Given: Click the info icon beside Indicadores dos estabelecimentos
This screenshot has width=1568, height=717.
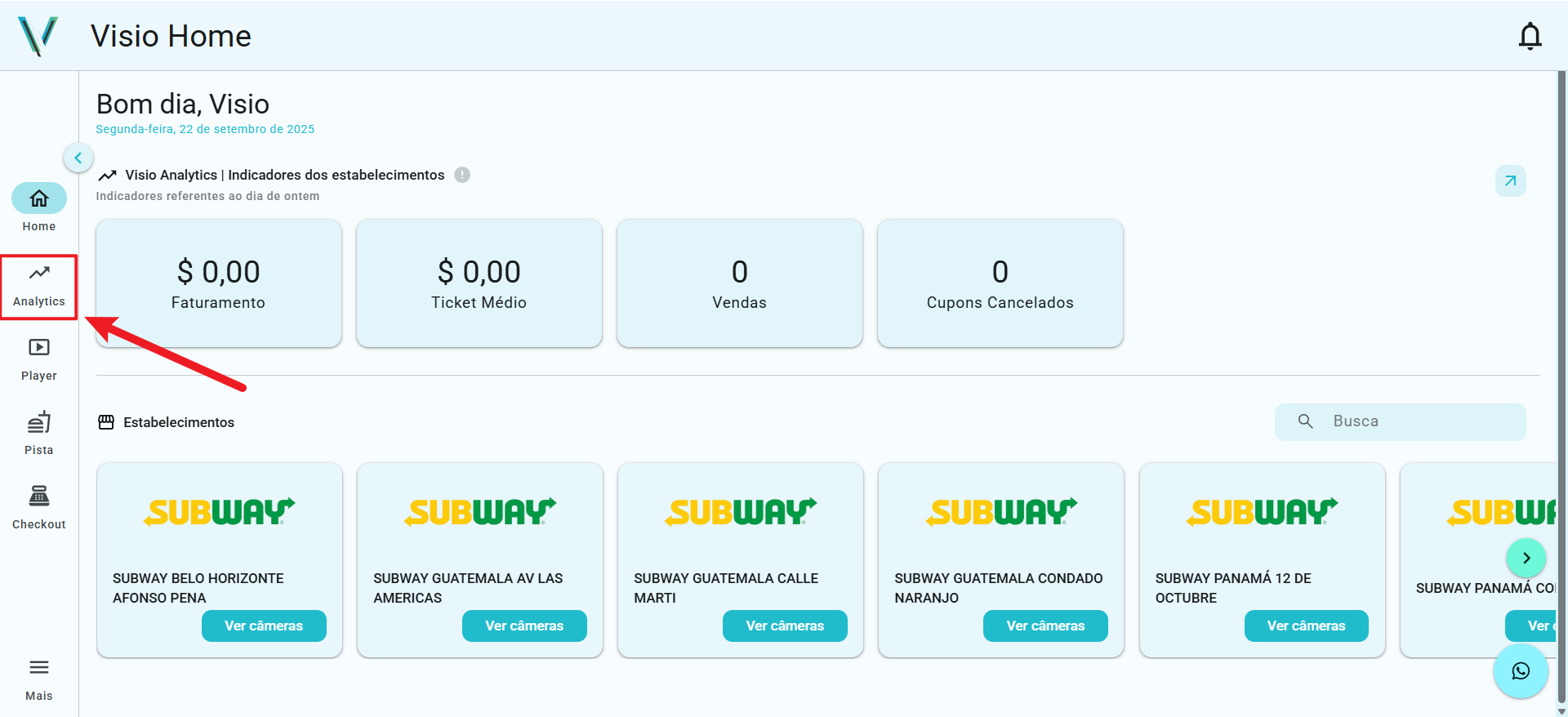Looking at the screenshot, I should pos(462,175).
